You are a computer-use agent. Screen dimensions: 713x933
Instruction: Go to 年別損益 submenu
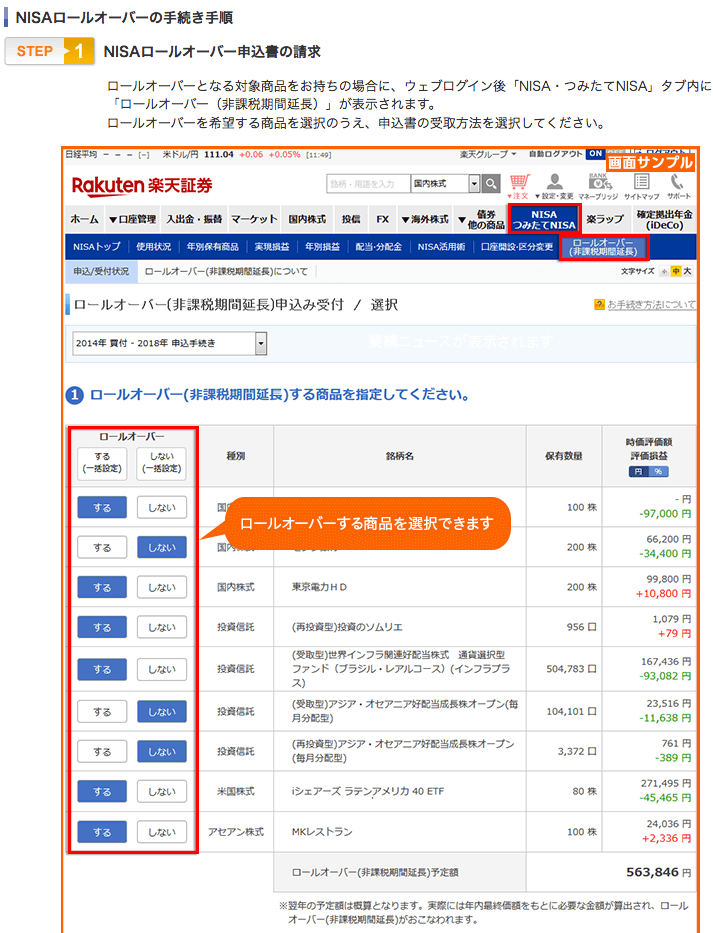322,247
